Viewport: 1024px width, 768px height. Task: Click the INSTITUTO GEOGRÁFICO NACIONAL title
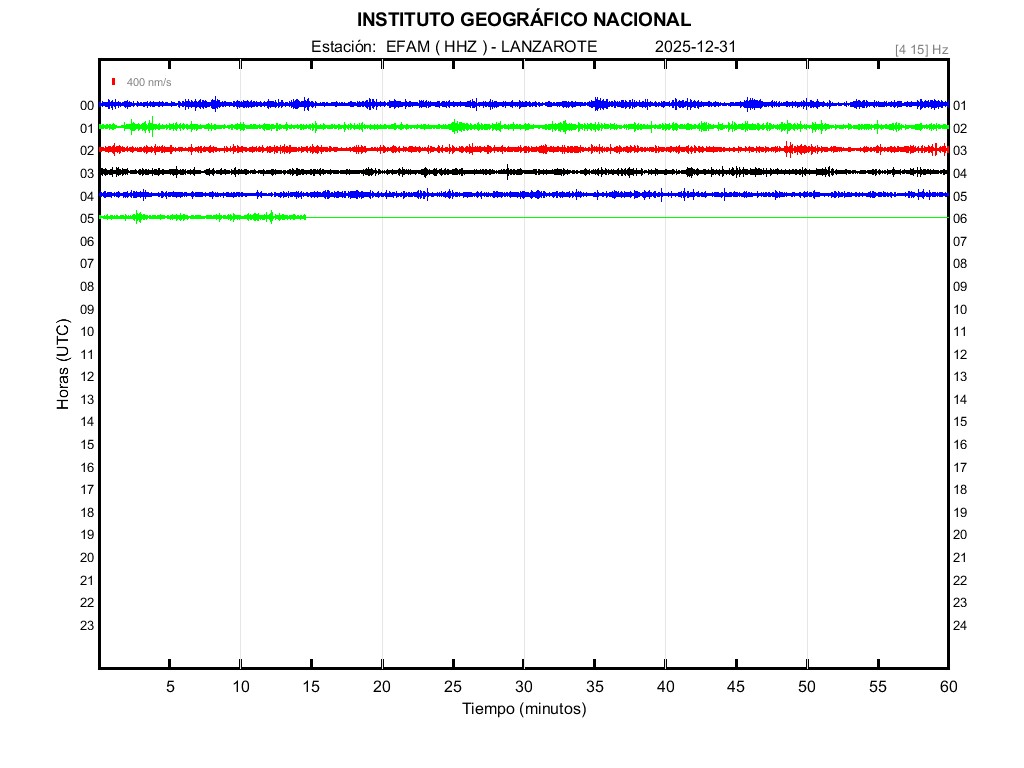click(523, 20)
